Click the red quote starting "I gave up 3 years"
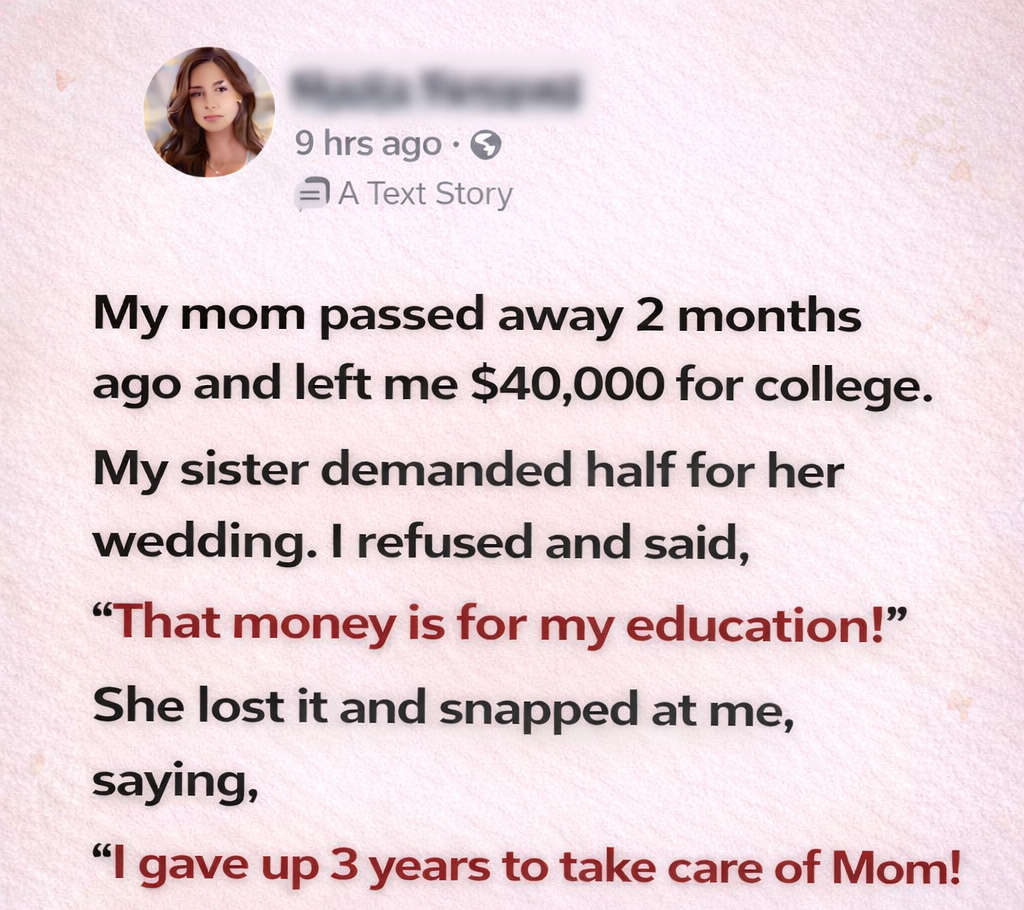 pyautogui.click(x=526, y=866)
